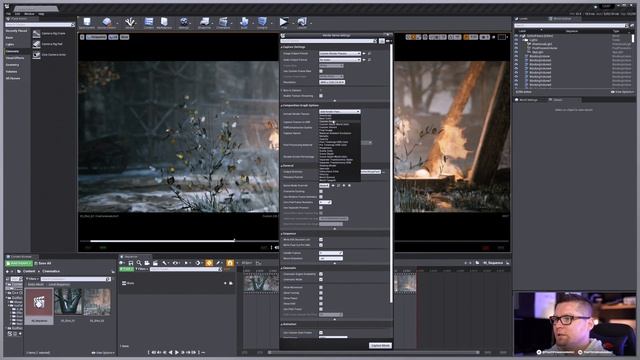The width and height of the screenshot is (640, 360).
Task: Toggle Cinematic Engine Scalability checkbox
Action: coord(321,274)
